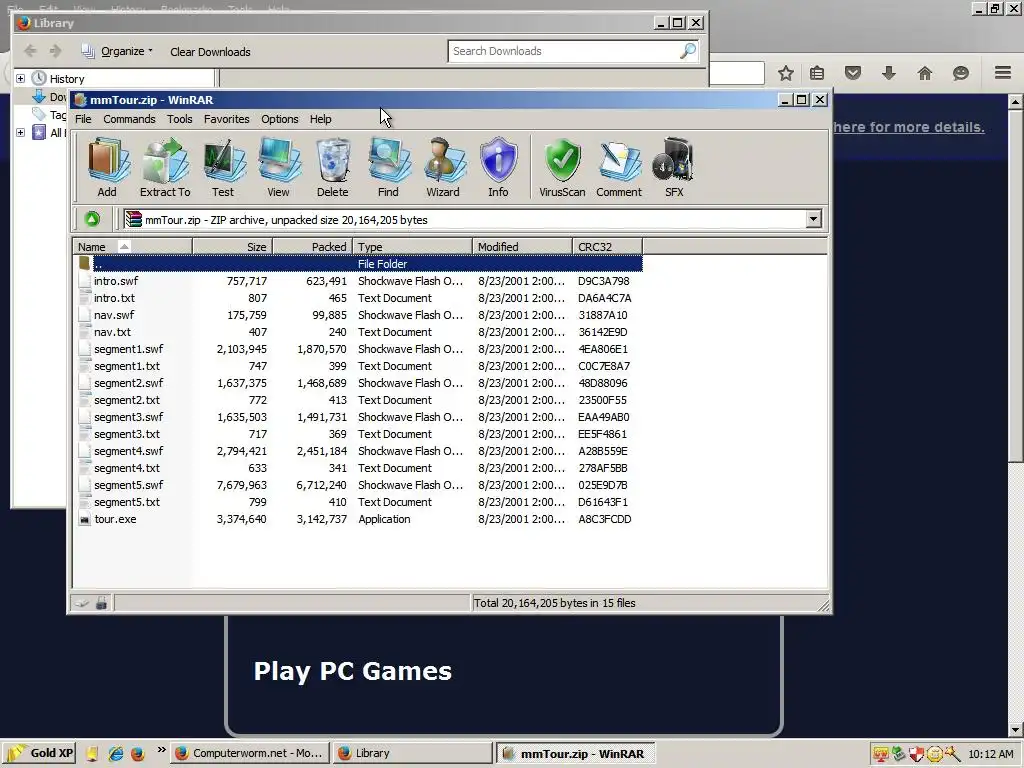Open the Firefox bookmarks list icon

point(817,73)
